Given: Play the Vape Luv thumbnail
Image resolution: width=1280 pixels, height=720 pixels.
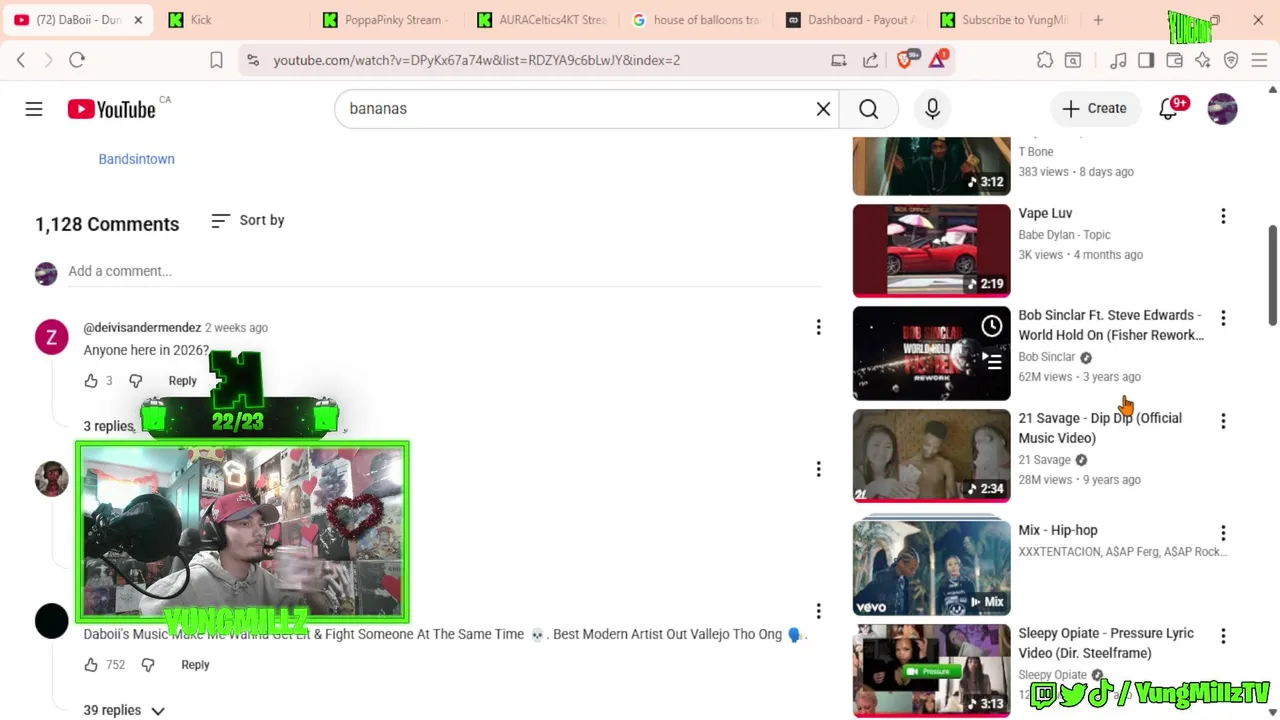Looking at the screenshot, I should [x=931, y=250].
